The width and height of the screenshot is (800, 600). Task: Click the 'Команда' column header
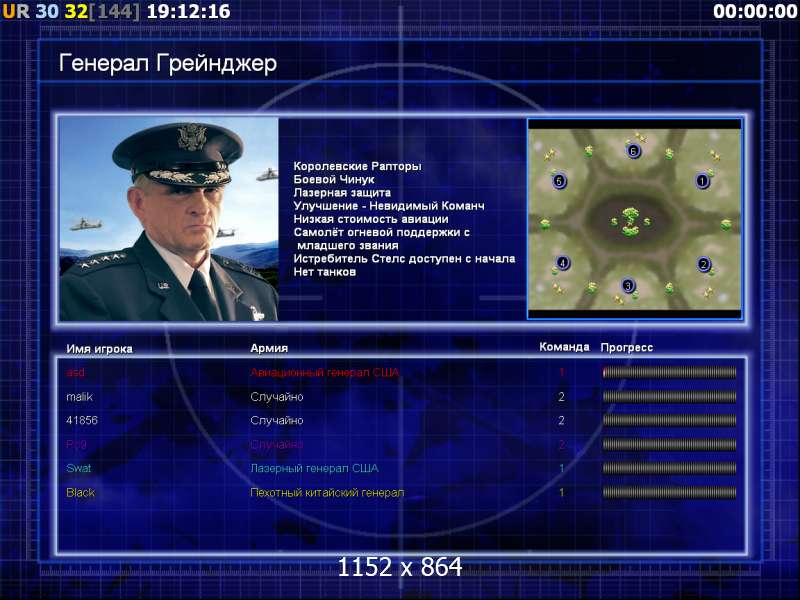point(564,347)
